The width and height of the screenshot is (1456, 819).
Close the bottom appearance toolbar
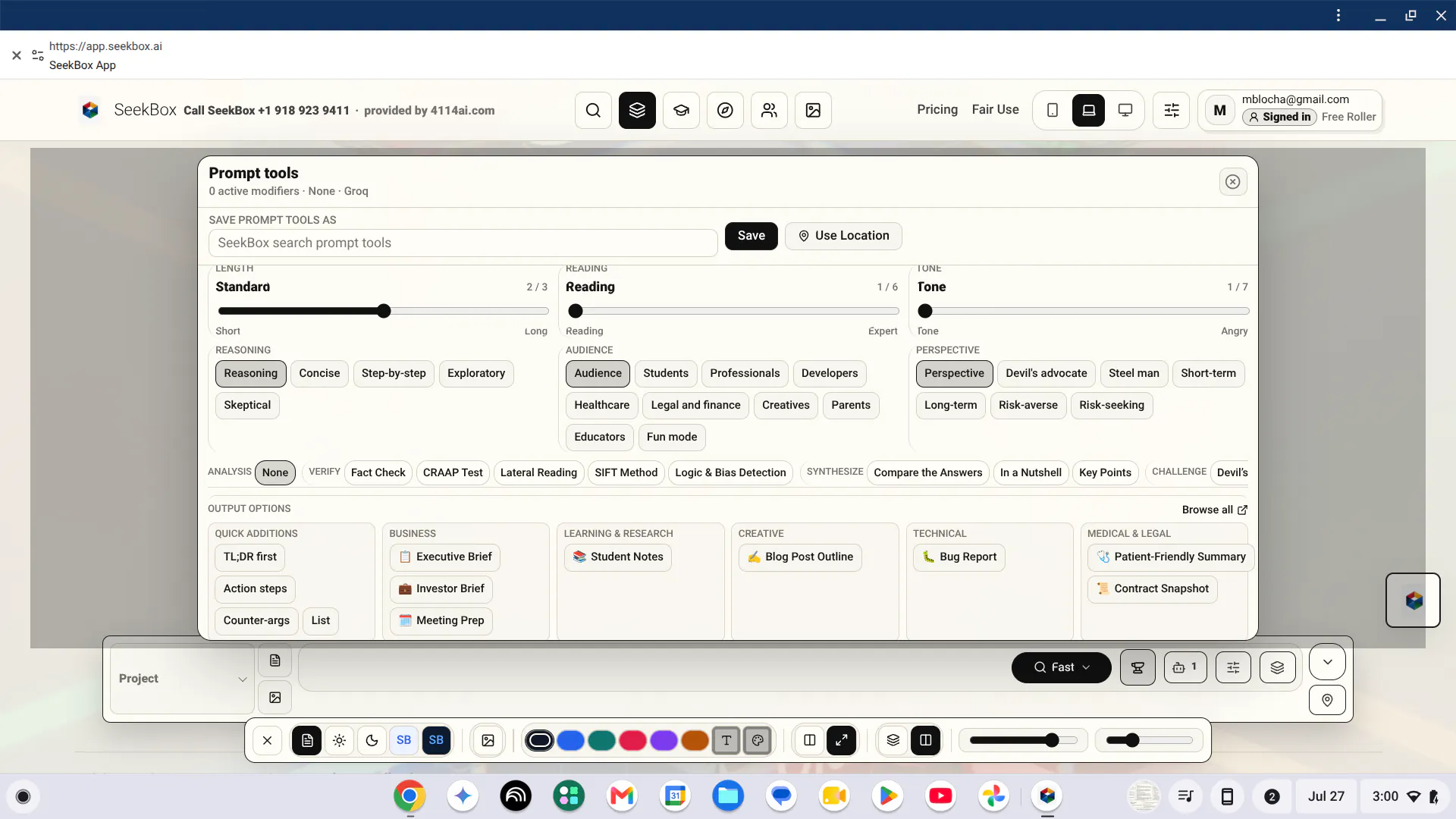(267, 740)
